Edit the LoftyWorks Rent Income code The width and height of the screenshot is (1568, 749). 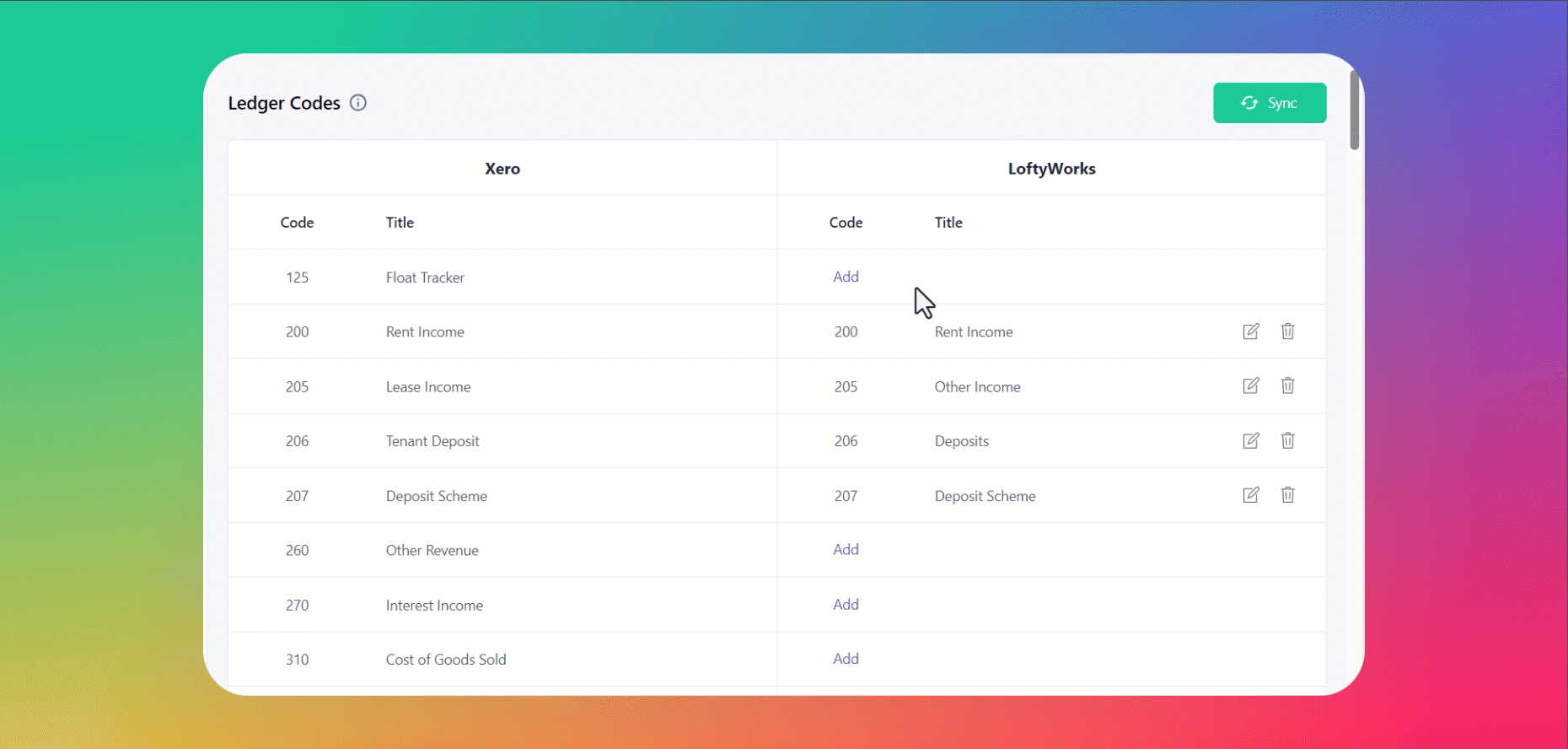[x=1251, y=331]
